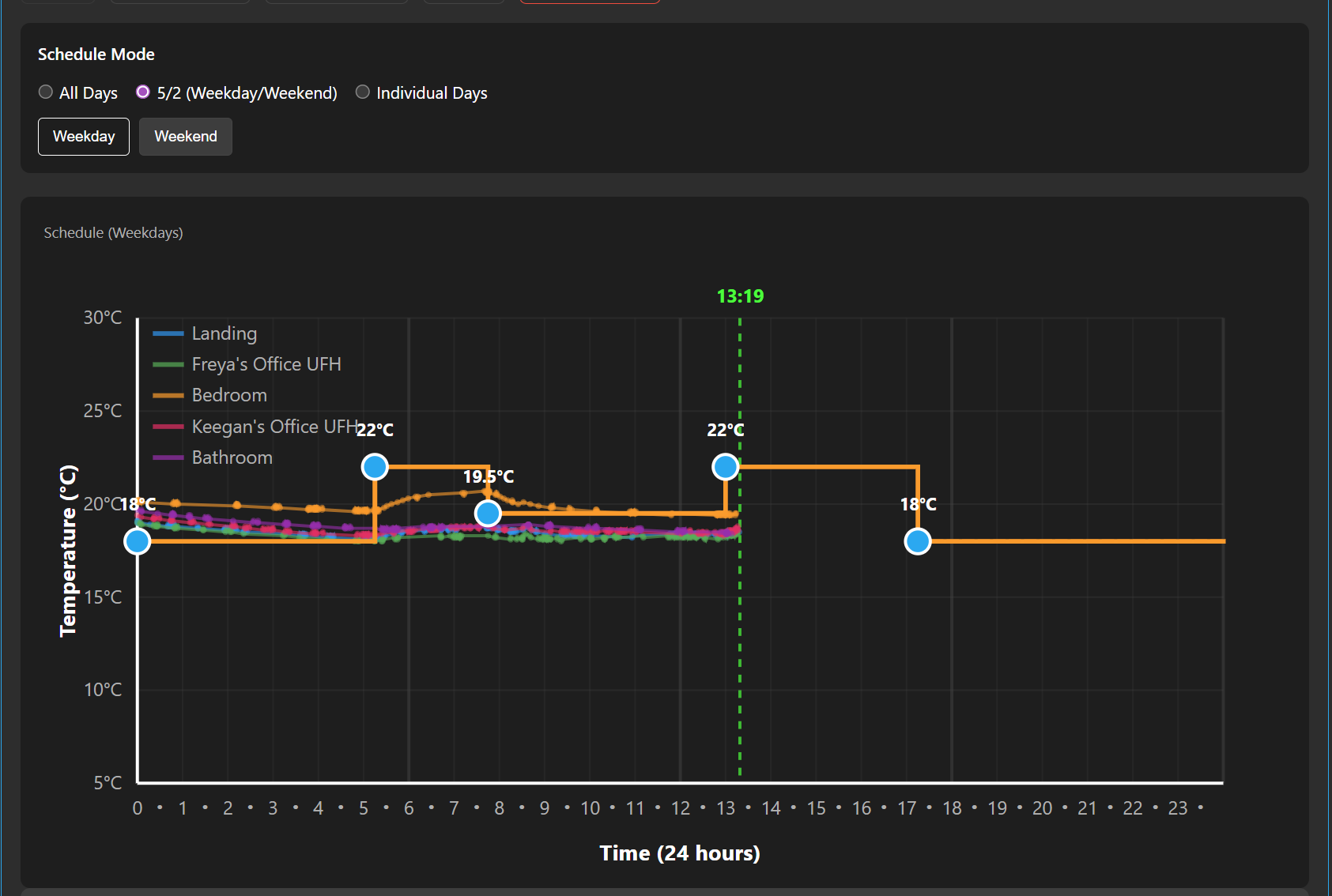Toggle Landing series in chart legend
Screen dimensions: 1332x896
point(205,333)
